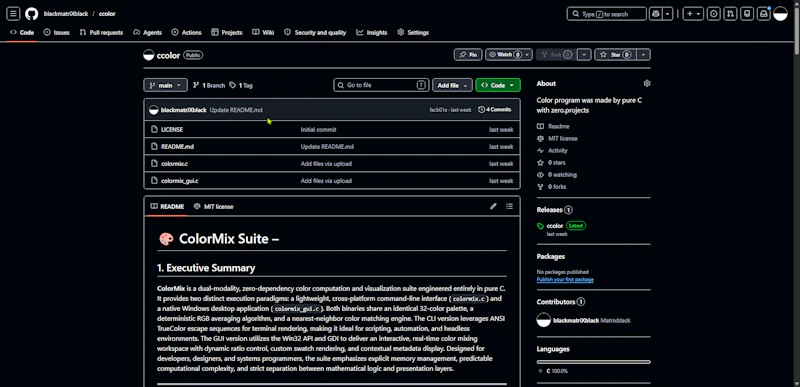Switch to the MIT license tab

click(213, 206)
